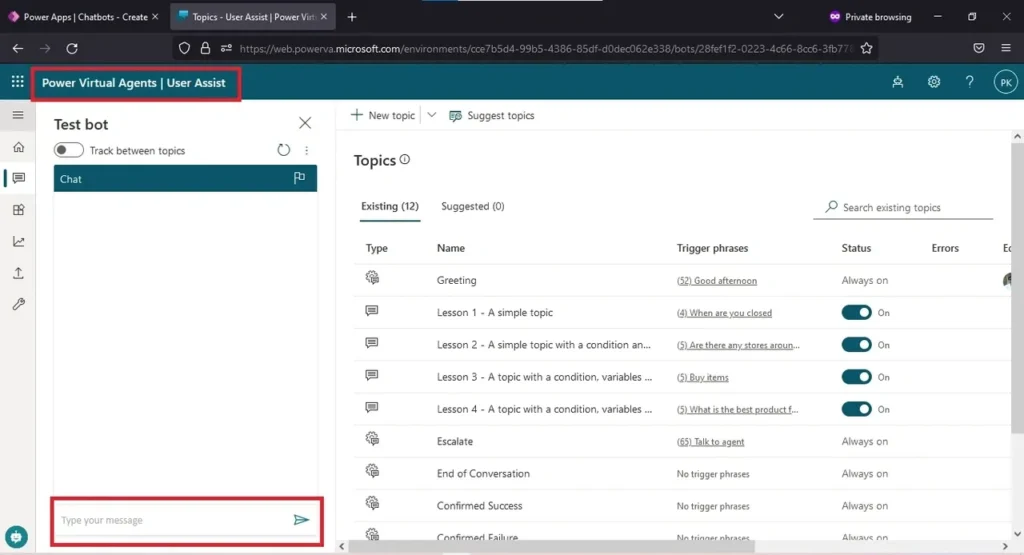Image resolution: width=1024 pixels, height=555 pixels.
Task: Close the Test bot panel
Action: 304,123
